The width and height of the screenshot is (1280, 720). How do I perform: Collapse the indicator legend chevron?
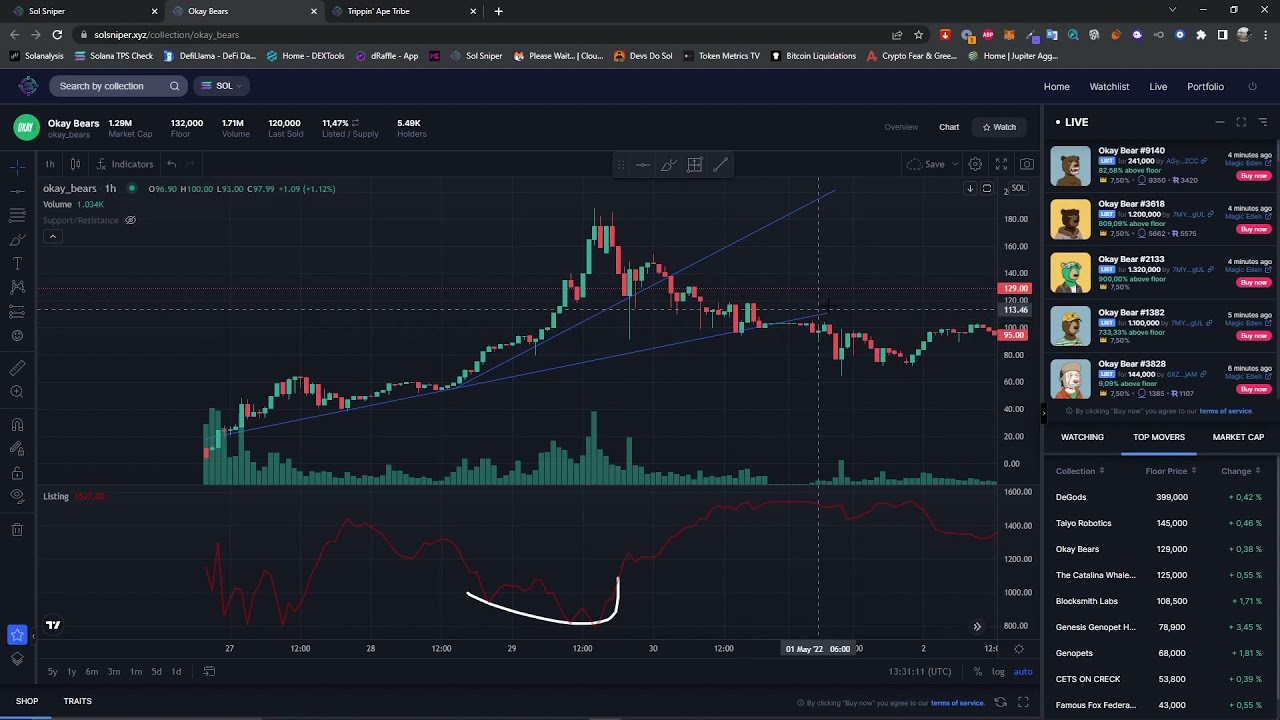click(52, 237)
